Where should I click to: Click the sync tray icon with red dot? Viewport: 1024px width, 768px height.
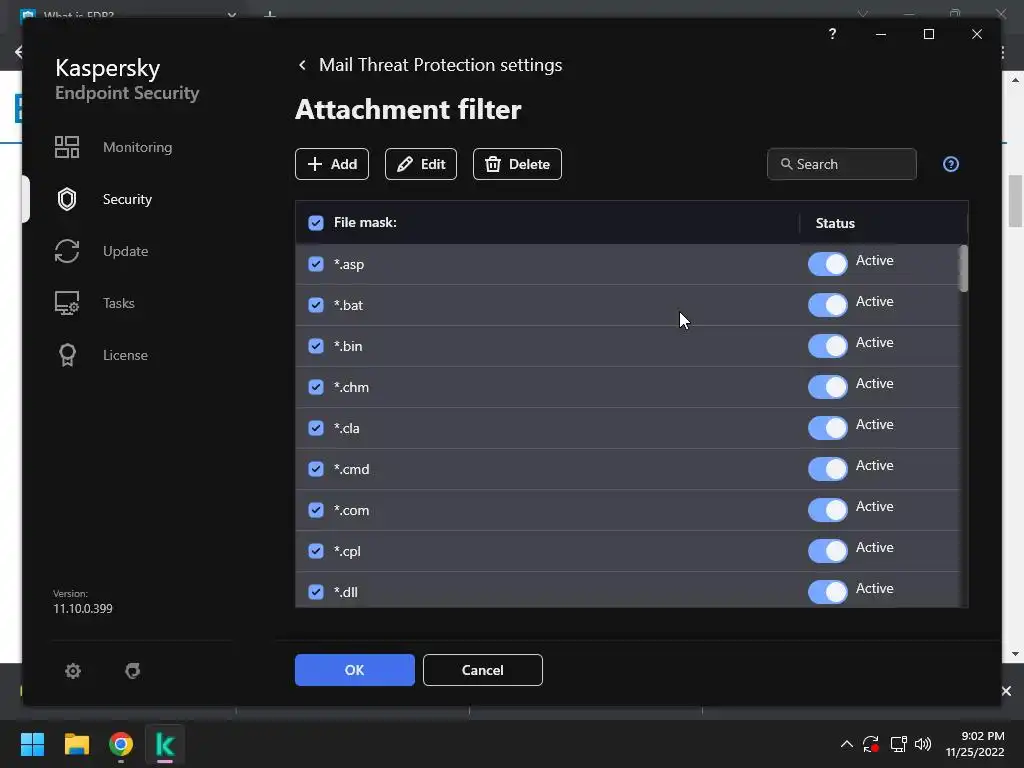click(x=871, y=744)
